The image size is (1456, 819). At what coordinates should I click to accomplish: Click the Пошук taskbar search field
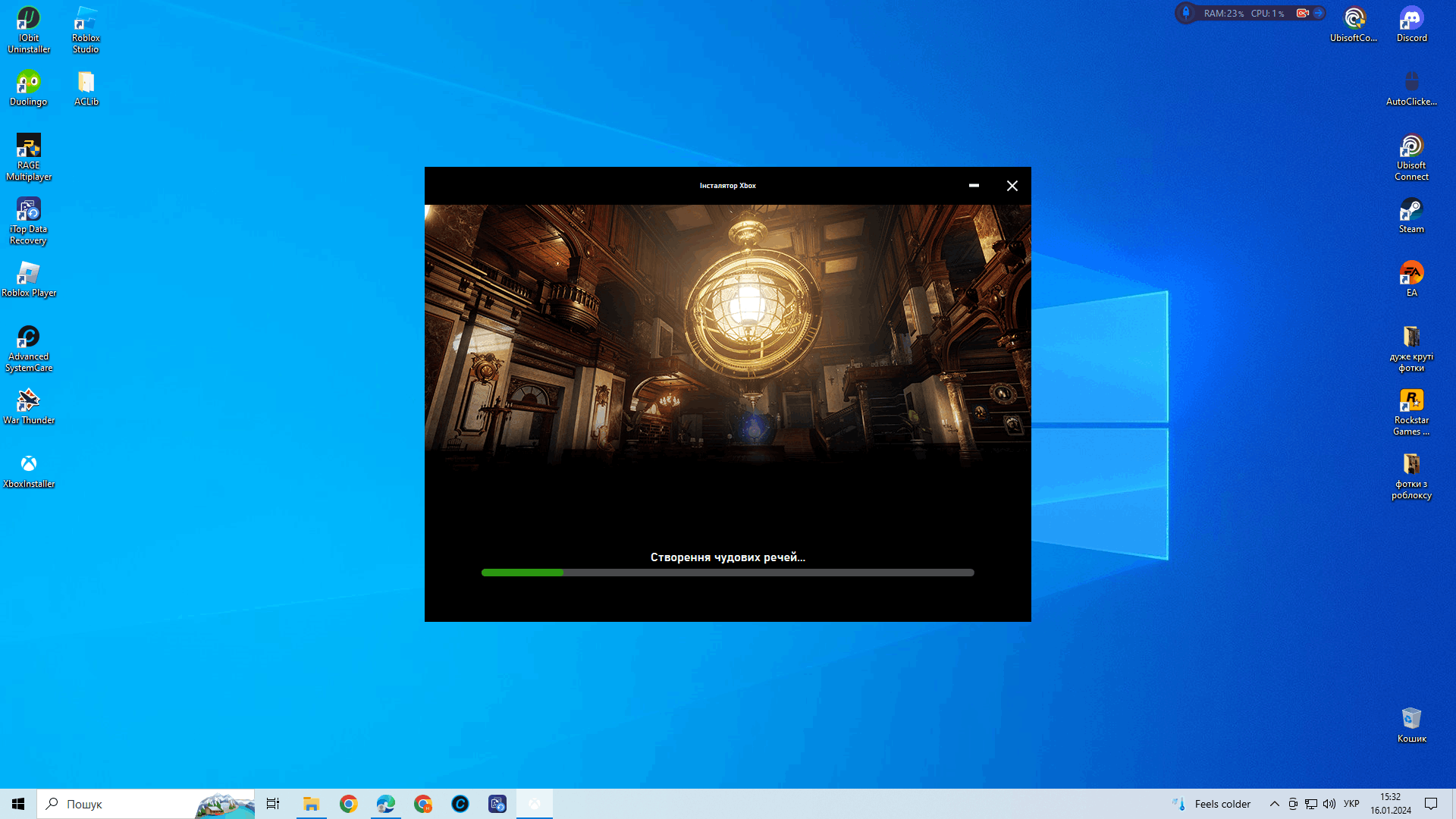point(146,804)
